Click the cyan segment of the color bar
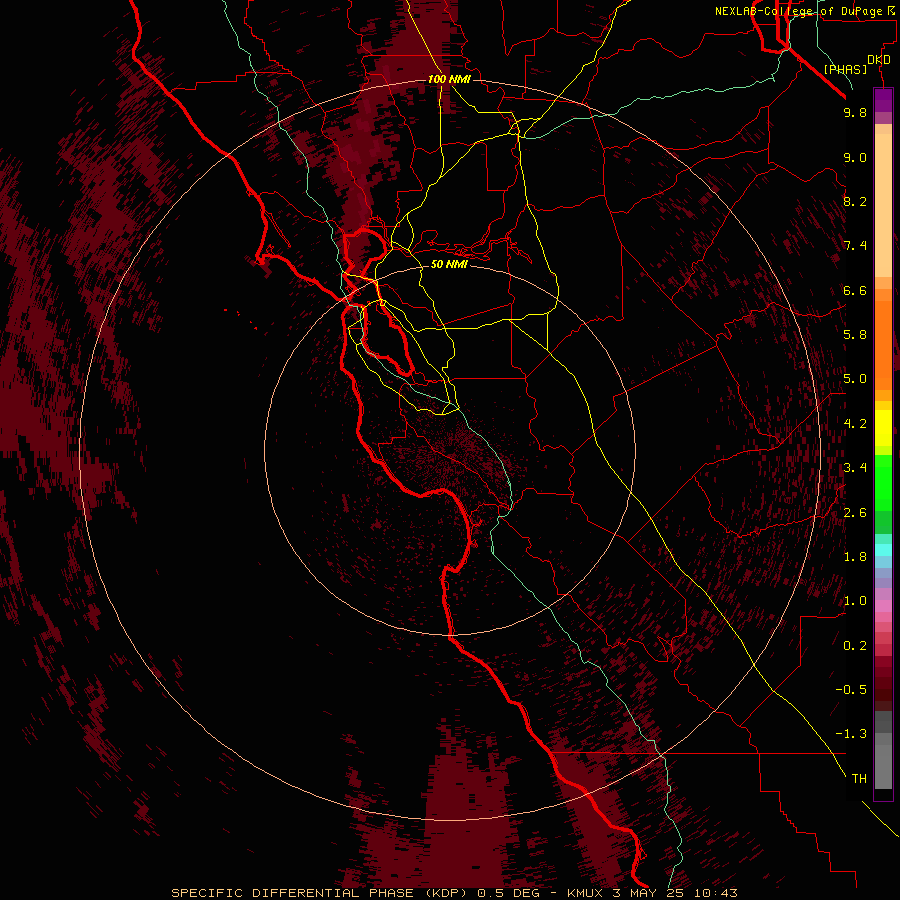This screenshot has width=900, height=900. (x=883, y=550)
